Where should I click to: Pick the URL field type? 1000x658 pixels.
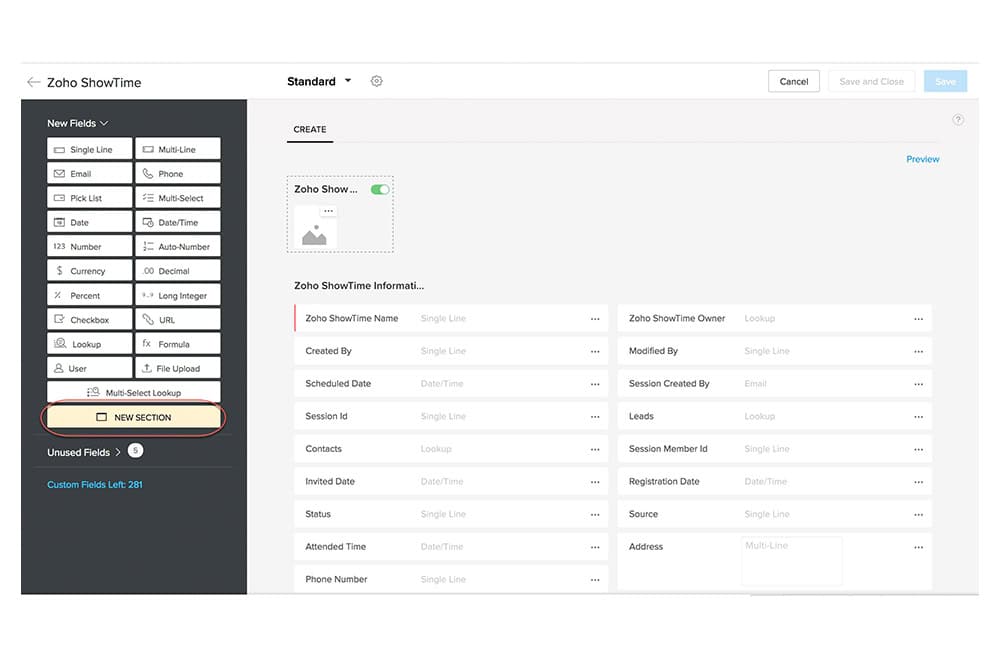tap(178, 320)
